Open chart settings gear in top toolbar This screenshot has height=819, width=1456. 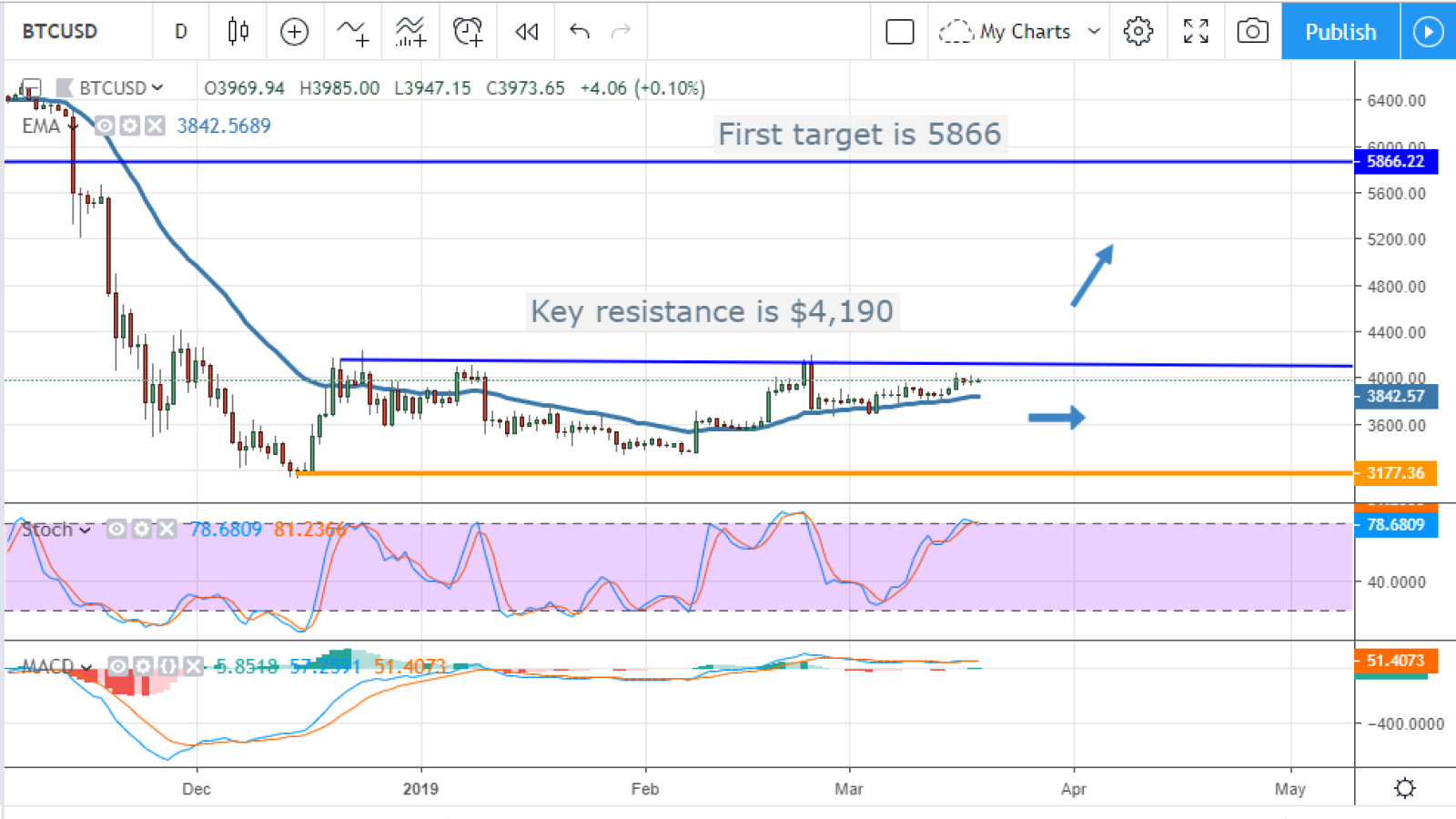click(x=1137, y=32)
